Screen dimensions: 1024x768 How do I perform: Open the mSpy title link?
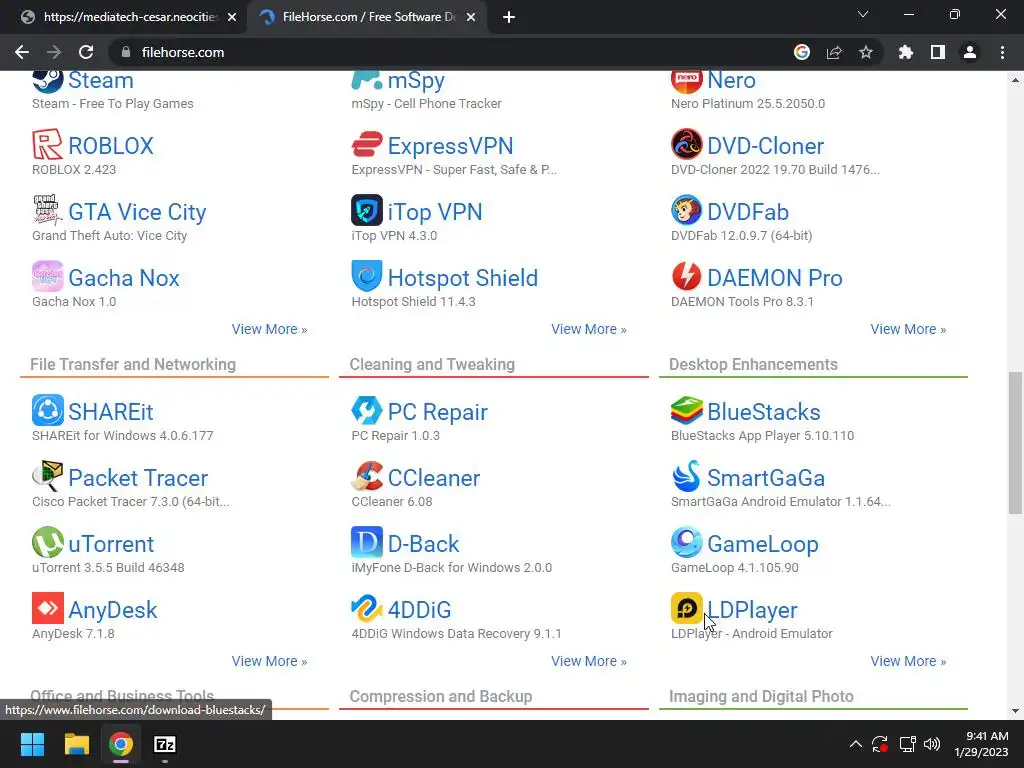416,81
